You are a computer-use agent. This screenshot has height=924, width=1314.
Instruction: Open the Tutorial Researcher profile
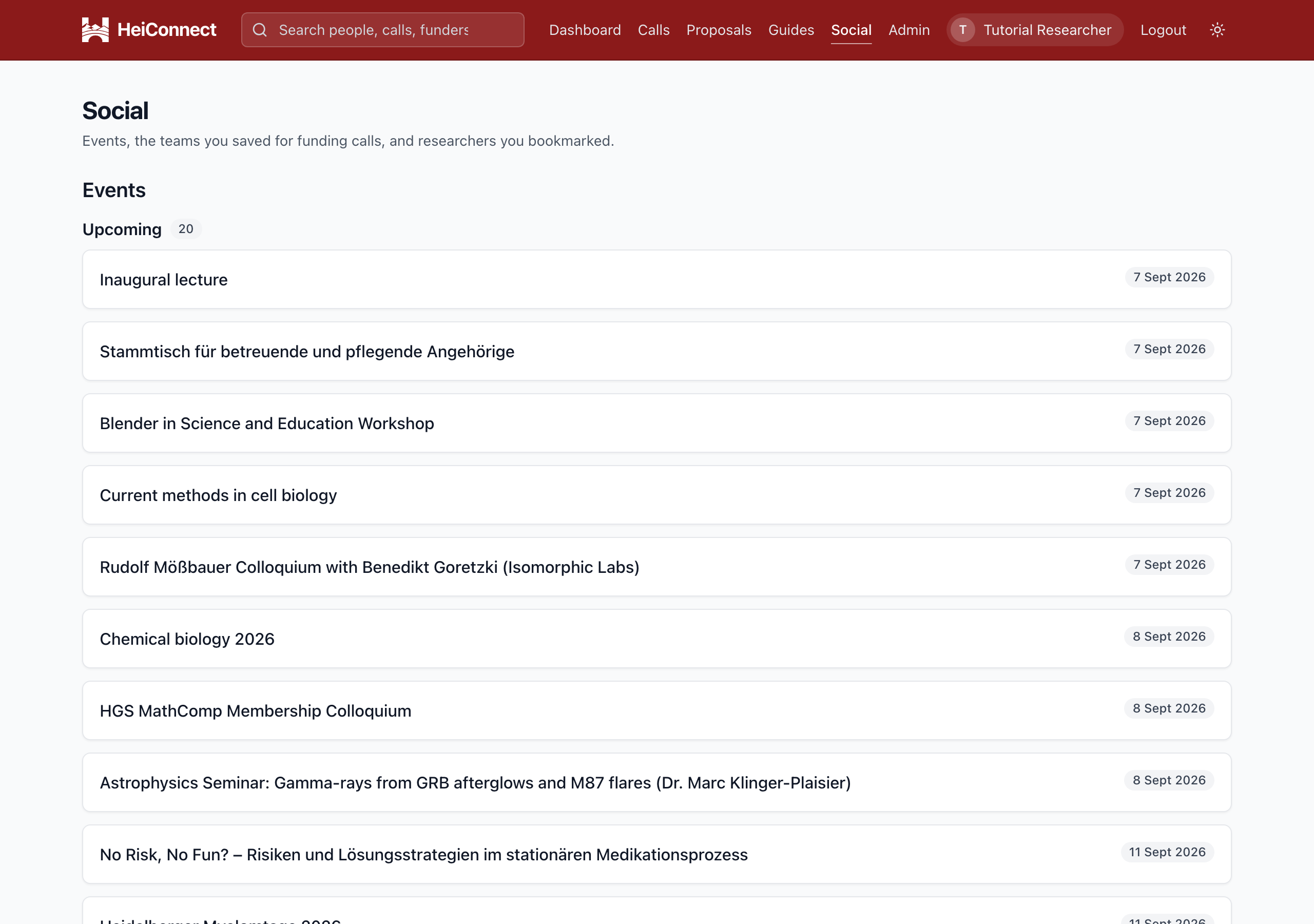[x=1035, y=30]
